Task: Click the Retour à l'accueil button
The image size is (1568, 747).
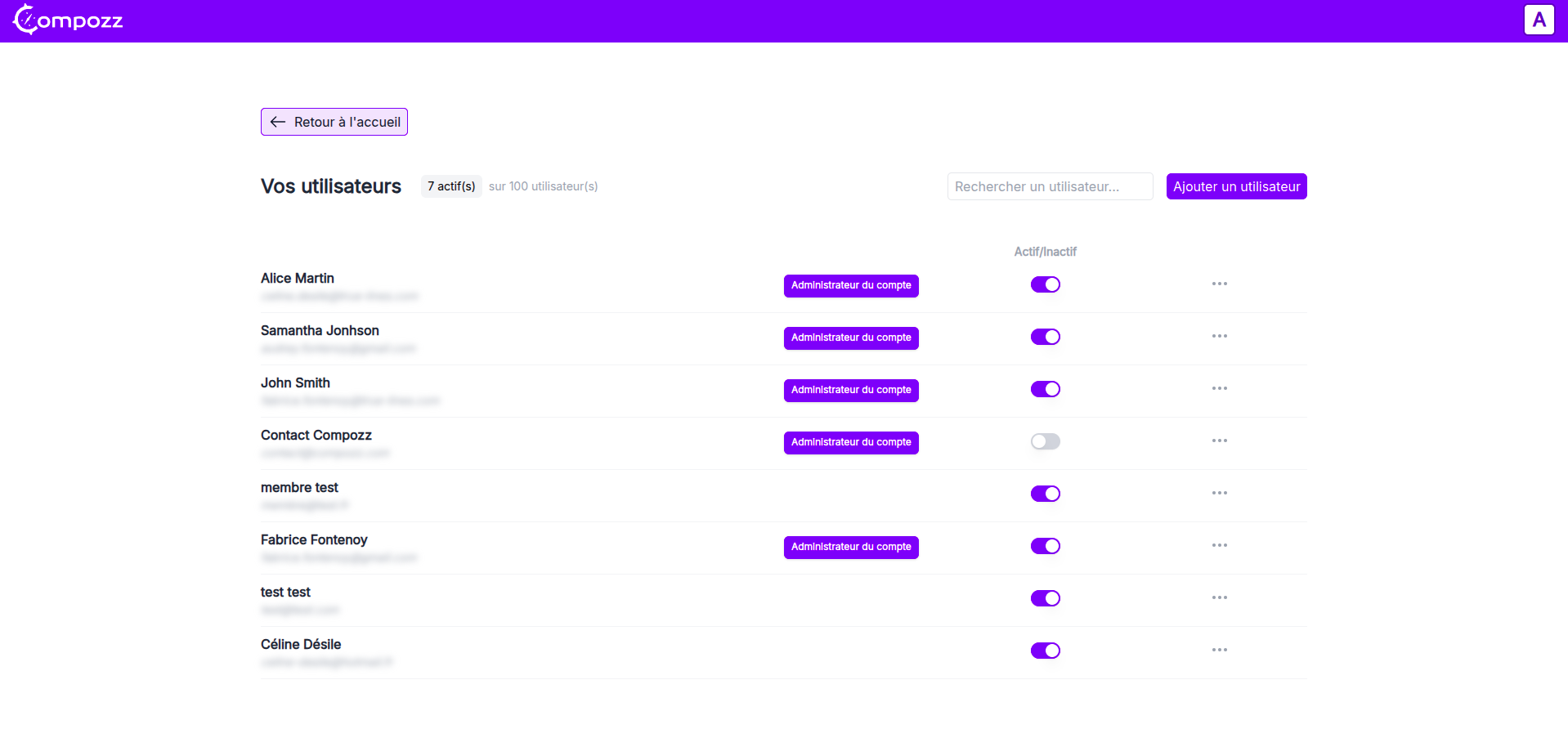Action: point(334,121)
